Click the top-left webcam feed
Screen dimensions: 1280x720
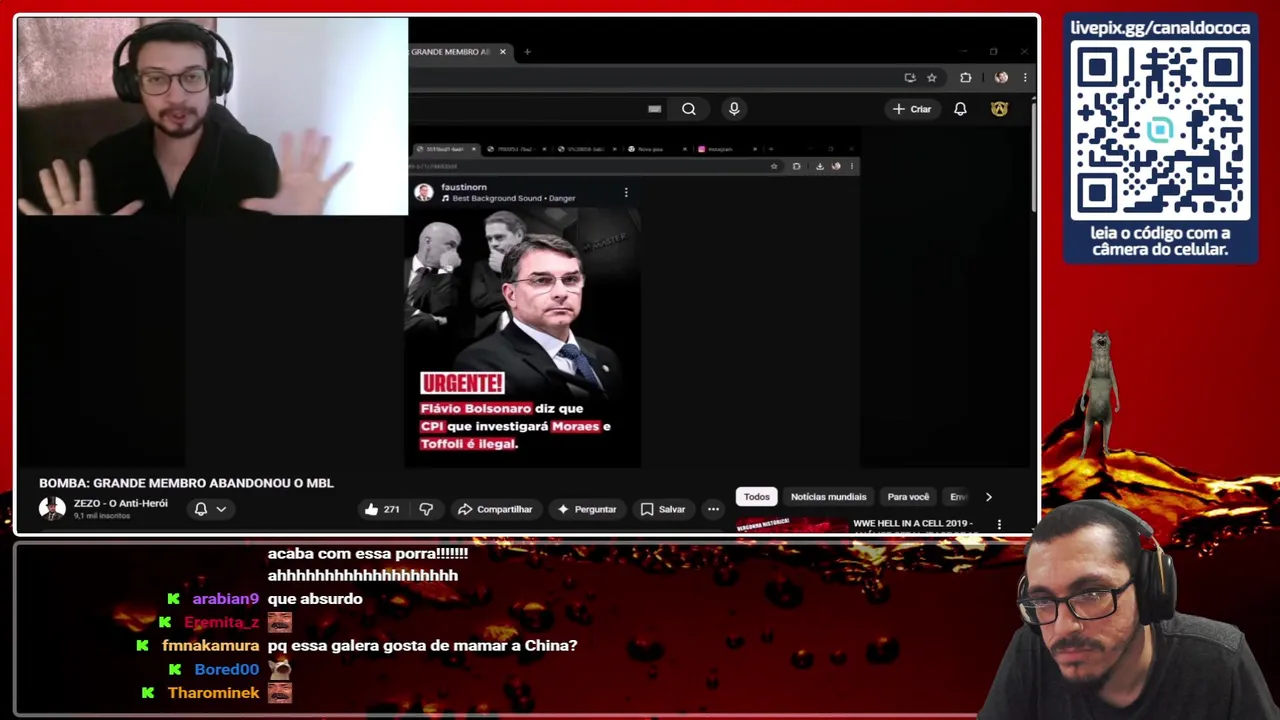pos(212,116)
